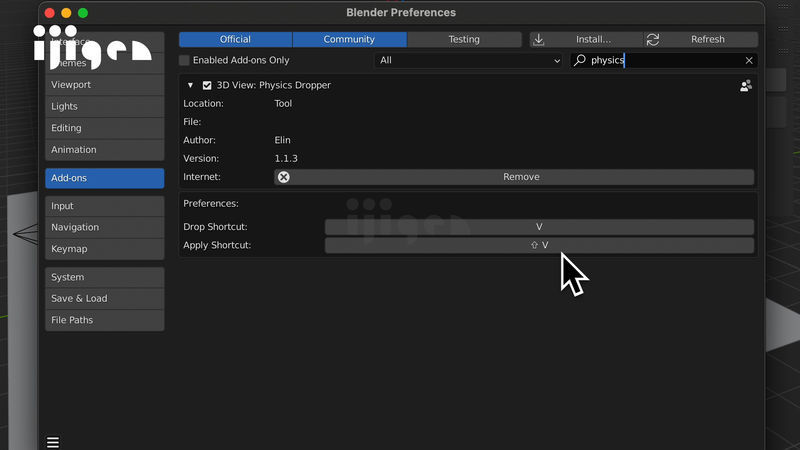Click the Blender Preferences window title
Viewport: 800px width, 450px height.
(401, 13)
